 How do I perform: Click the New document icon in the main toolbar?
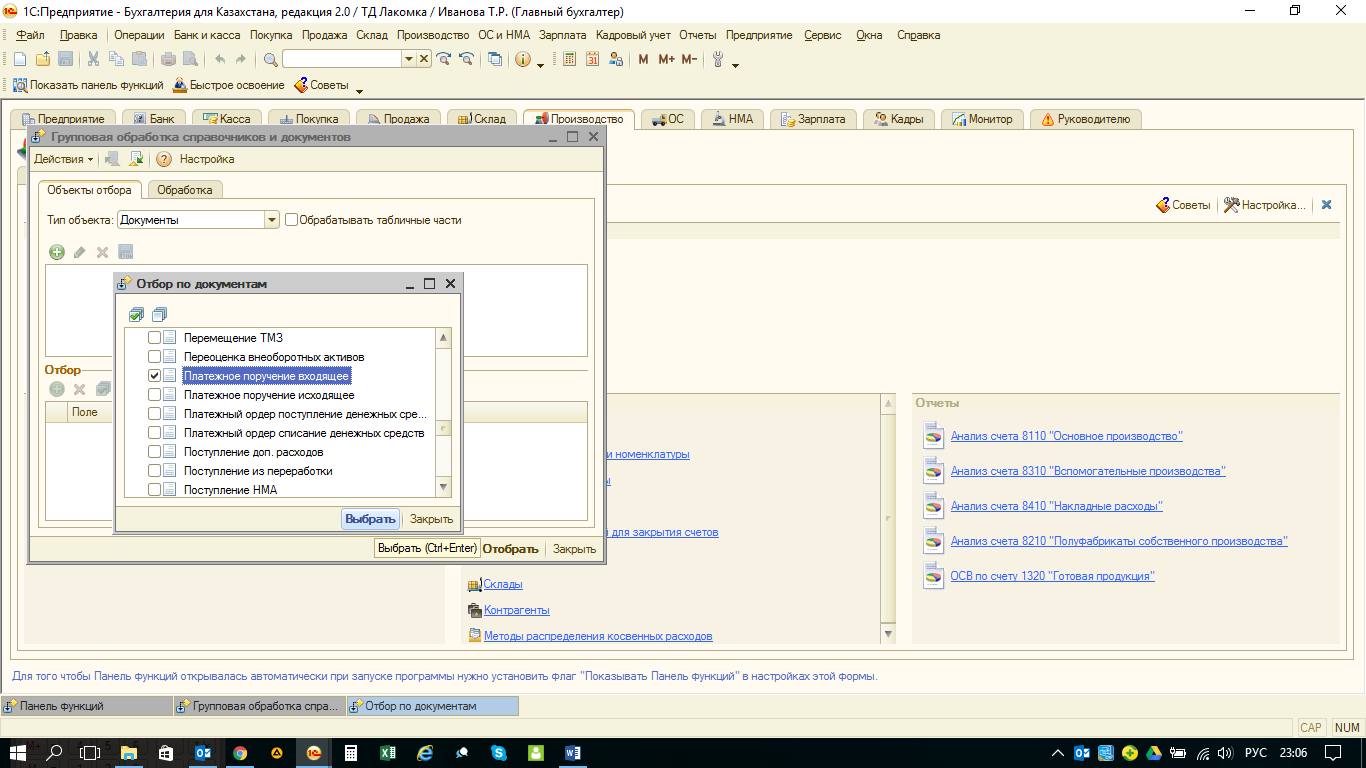tap(19, 59)
